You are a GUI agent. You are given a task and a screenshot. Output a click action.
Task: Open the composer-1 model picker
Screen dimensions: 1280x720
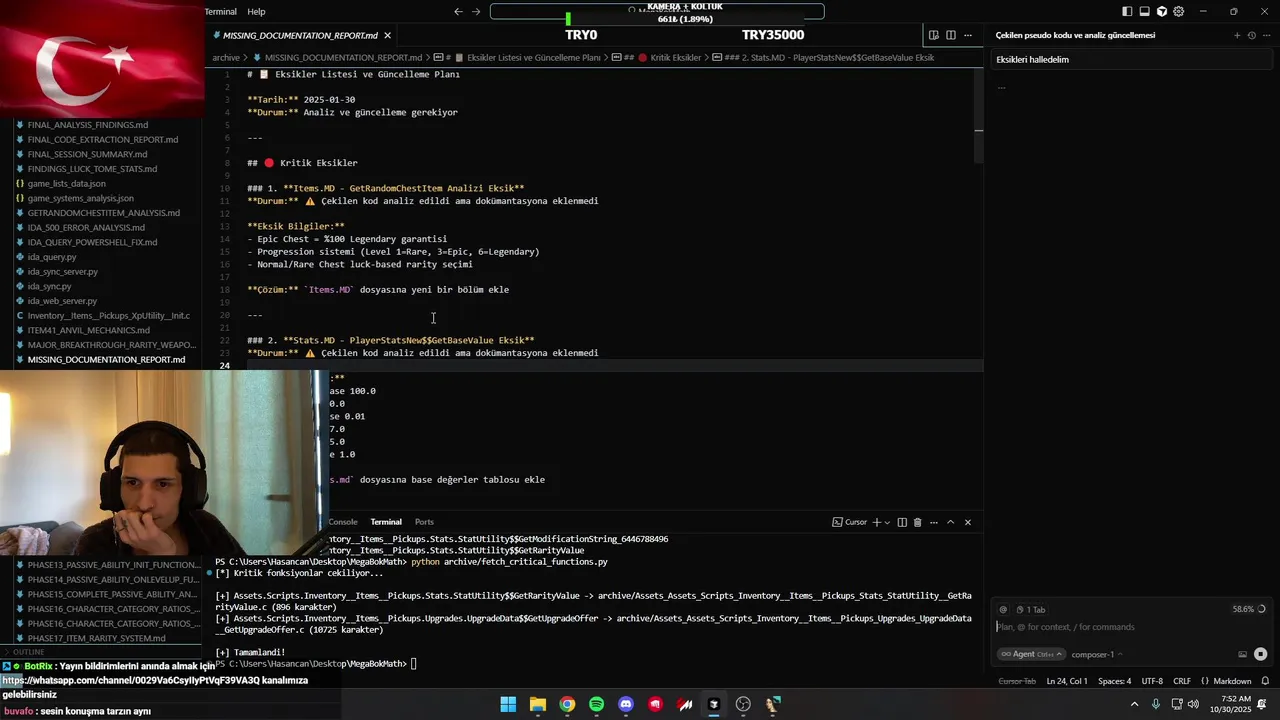coord(1097,654)
